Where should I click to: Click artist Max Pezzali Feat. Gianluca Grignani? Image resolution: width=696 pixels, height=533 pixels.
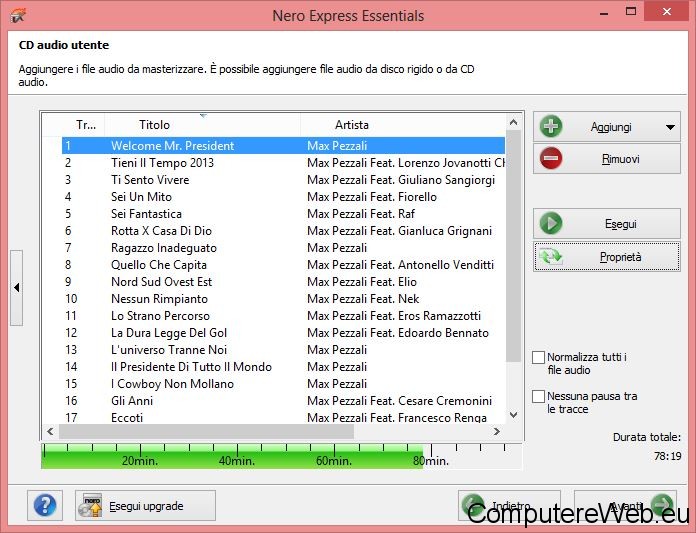click(x=399, y=231)
